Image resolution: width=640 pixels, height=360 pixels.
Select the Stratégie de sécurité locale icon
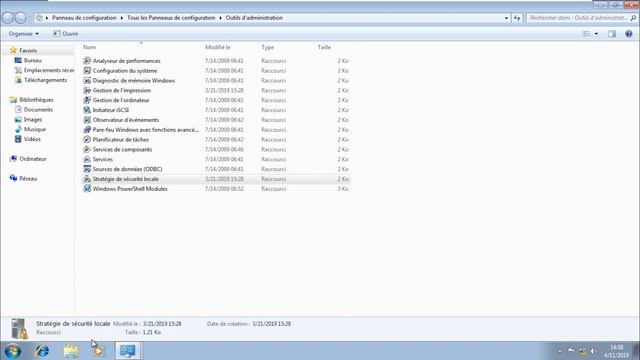pyautogui.click(x=87, y=179)
